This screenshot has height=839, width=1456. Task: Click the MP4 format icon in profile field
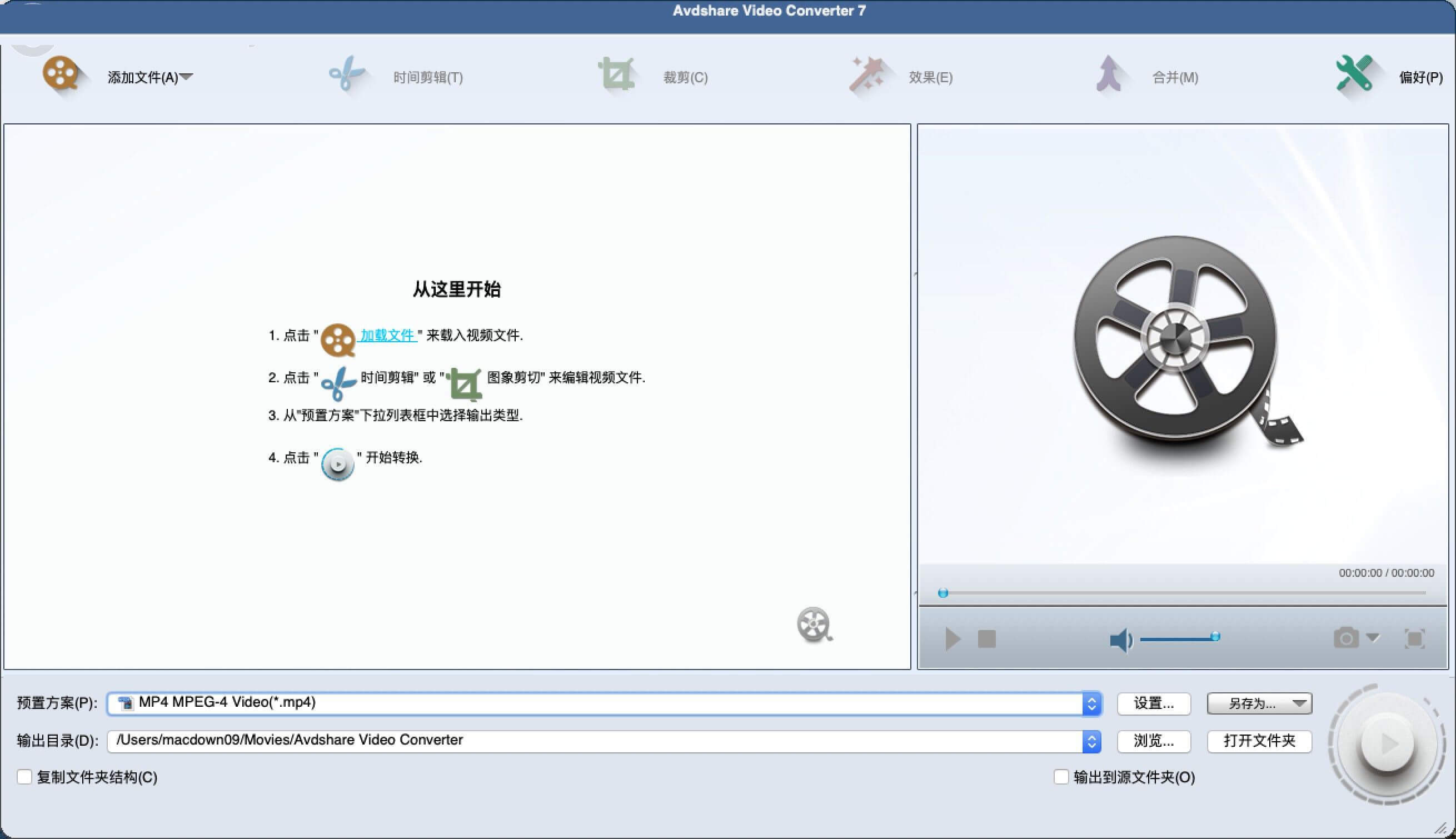[125, 702]
